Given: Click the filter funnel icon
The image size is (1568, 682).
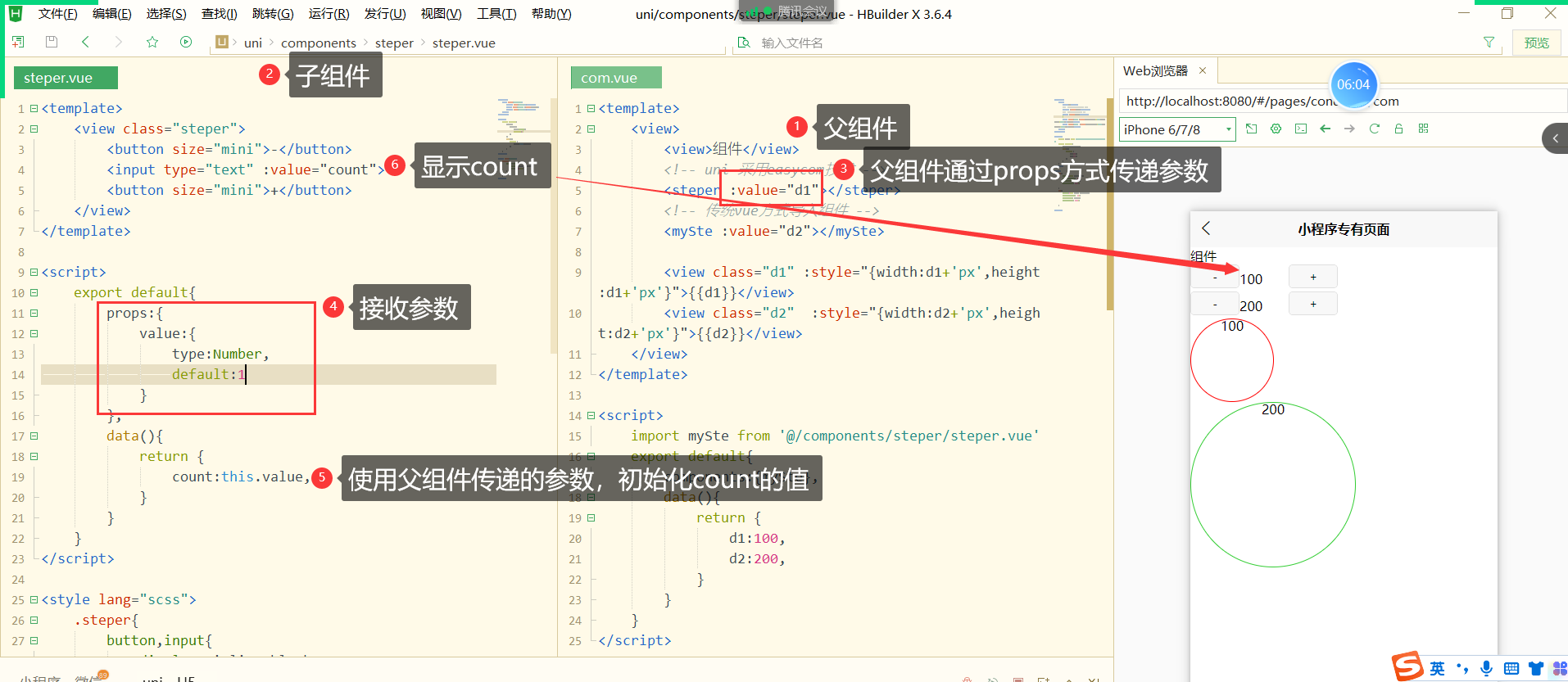Looking at the screenshot, I should [x=1489, y=42].
